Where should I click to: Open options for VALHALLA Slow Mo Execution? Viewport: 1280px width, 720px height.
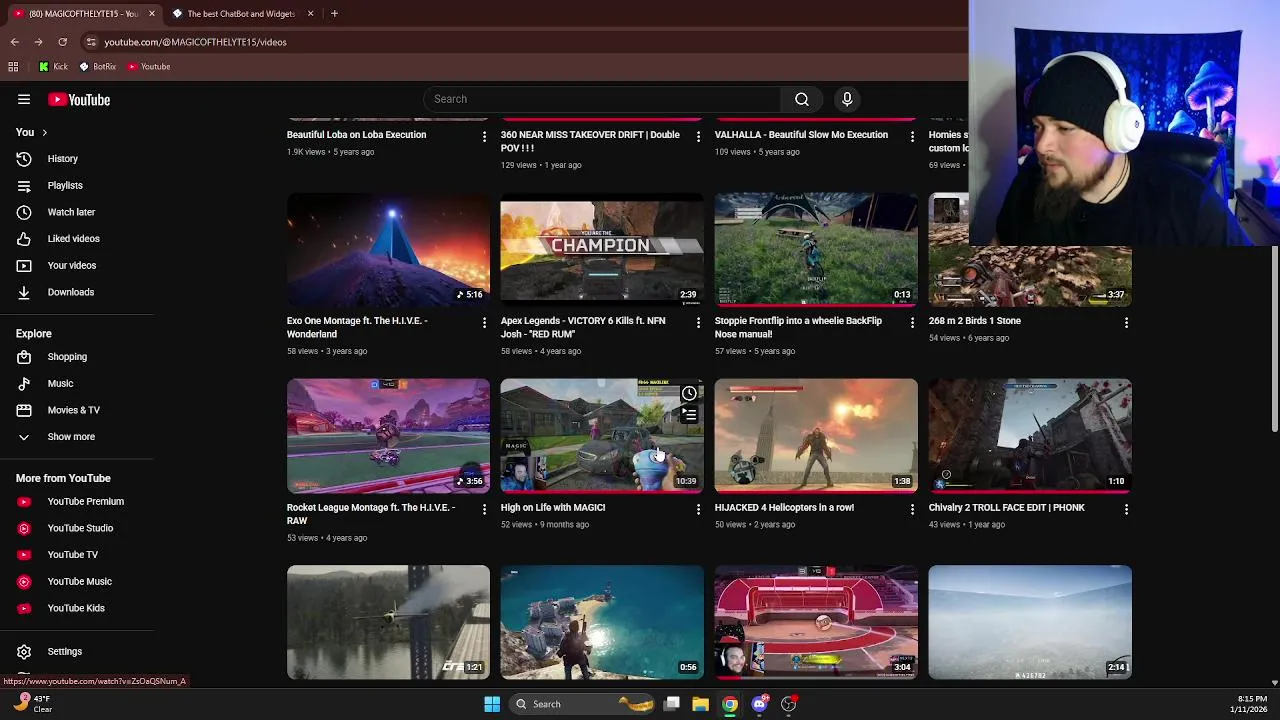tap(912, 136)
